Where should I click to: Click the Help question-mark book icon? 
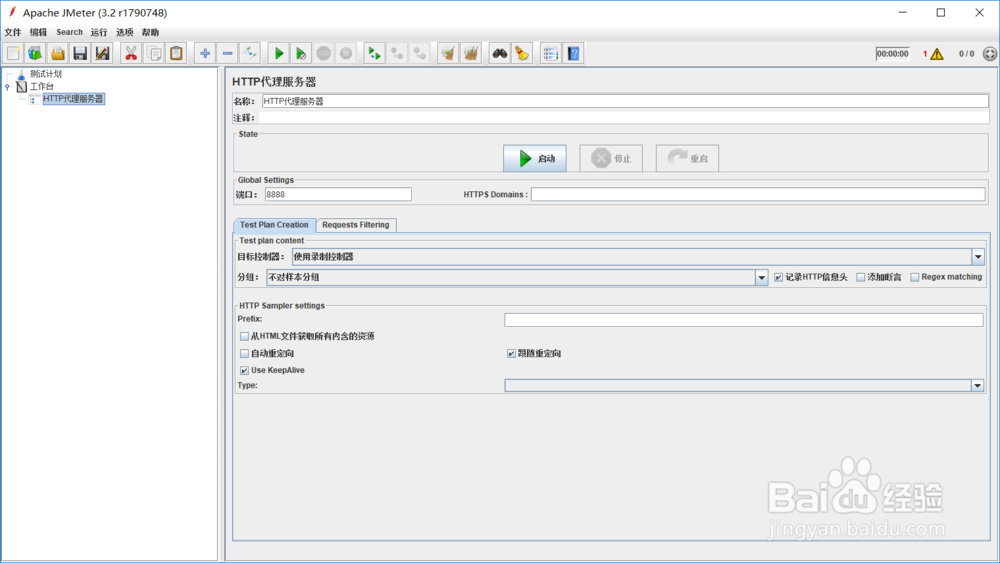pyautogui.click(x=573, y=54)
